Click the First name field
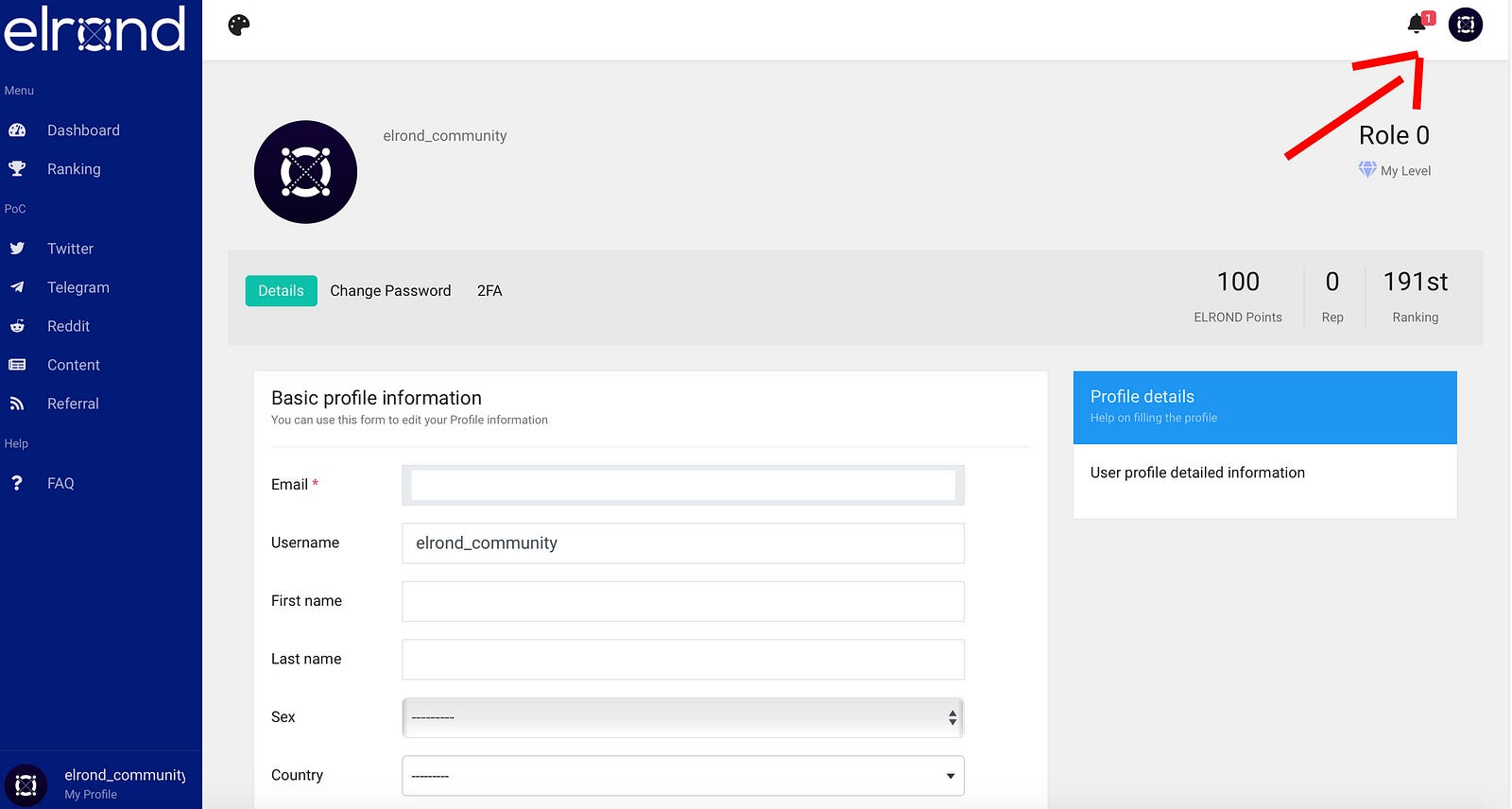1512x809 pixels. point(683,601)
